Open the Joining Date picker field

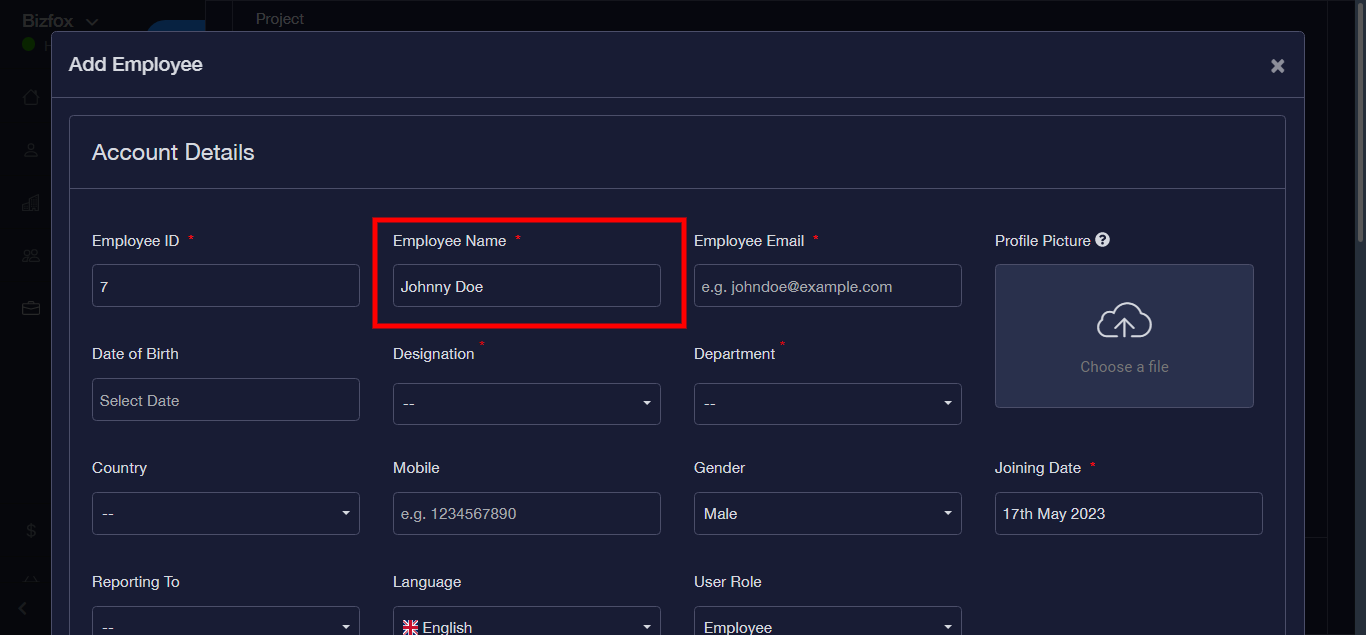[x=1128, y=514]
